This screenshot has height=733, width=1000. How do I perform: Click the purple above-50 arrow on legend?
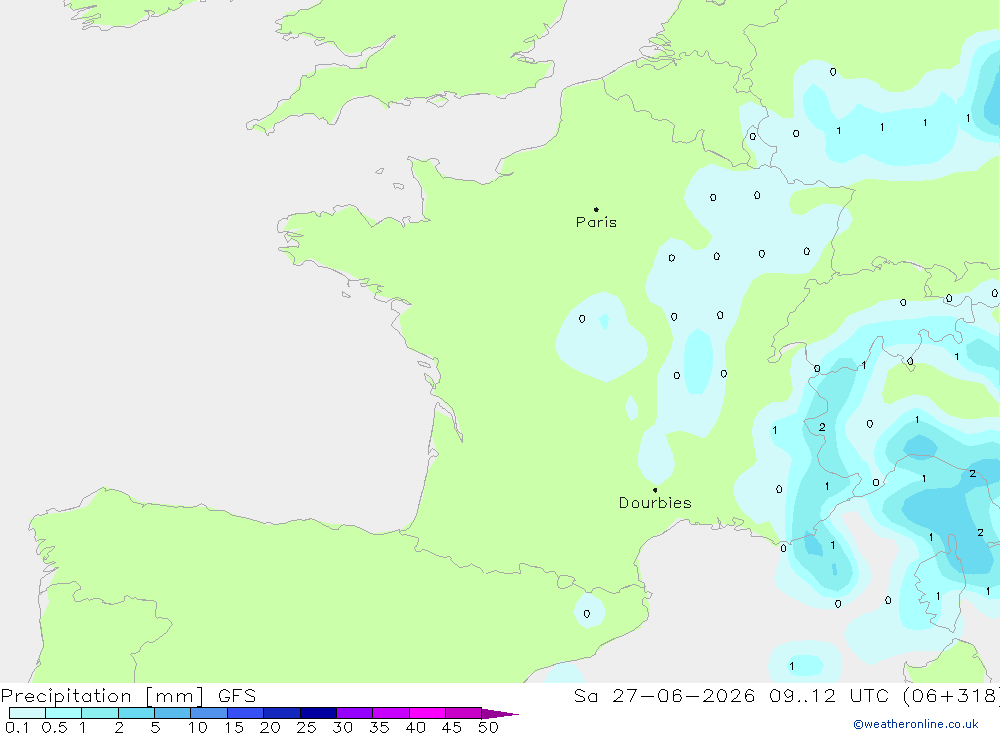point(499,714)
